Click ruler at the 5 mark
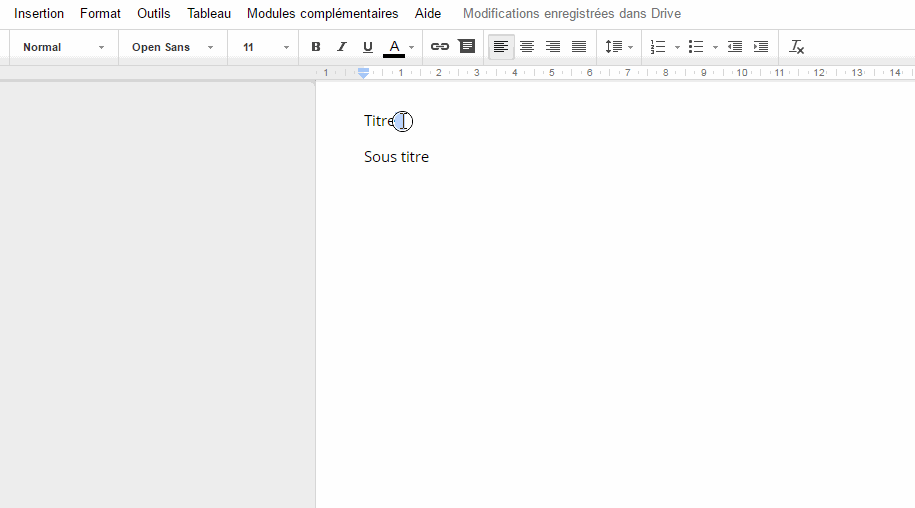This screenshot has height=508, width=915. [551, 73]
